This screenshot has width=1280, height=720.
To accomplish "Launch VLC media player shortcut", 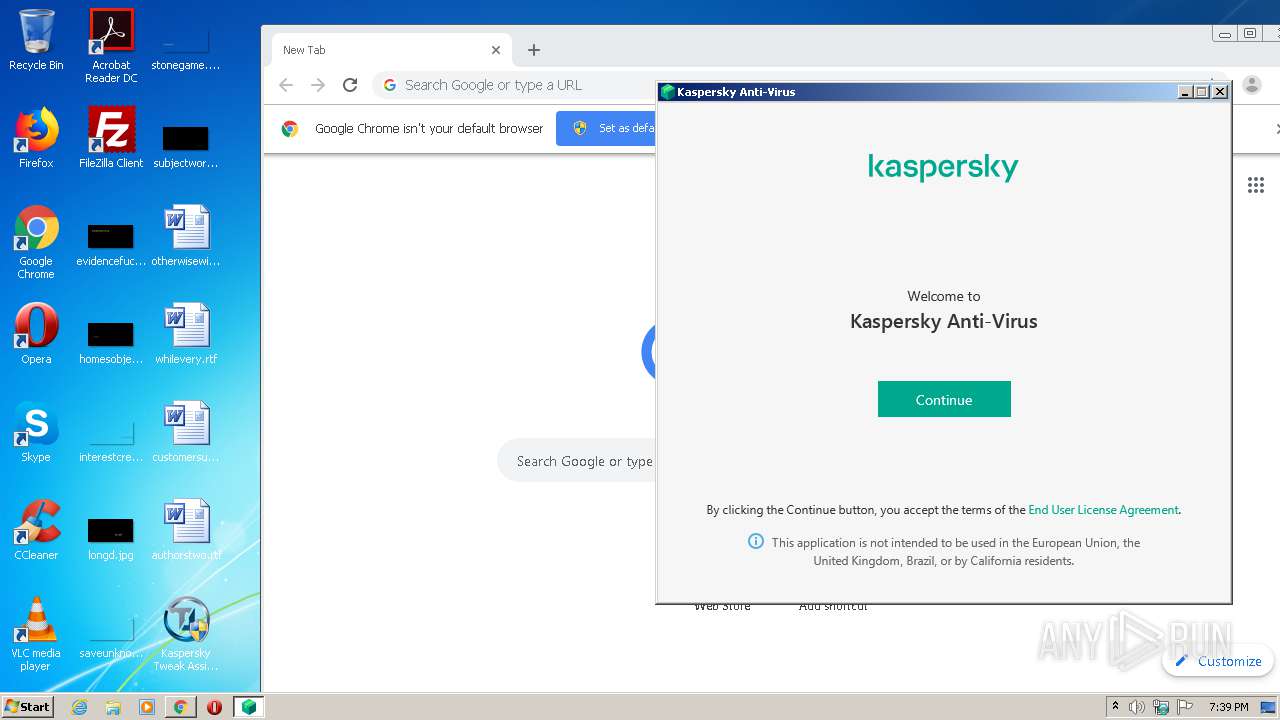I will (x=36, y=635).
